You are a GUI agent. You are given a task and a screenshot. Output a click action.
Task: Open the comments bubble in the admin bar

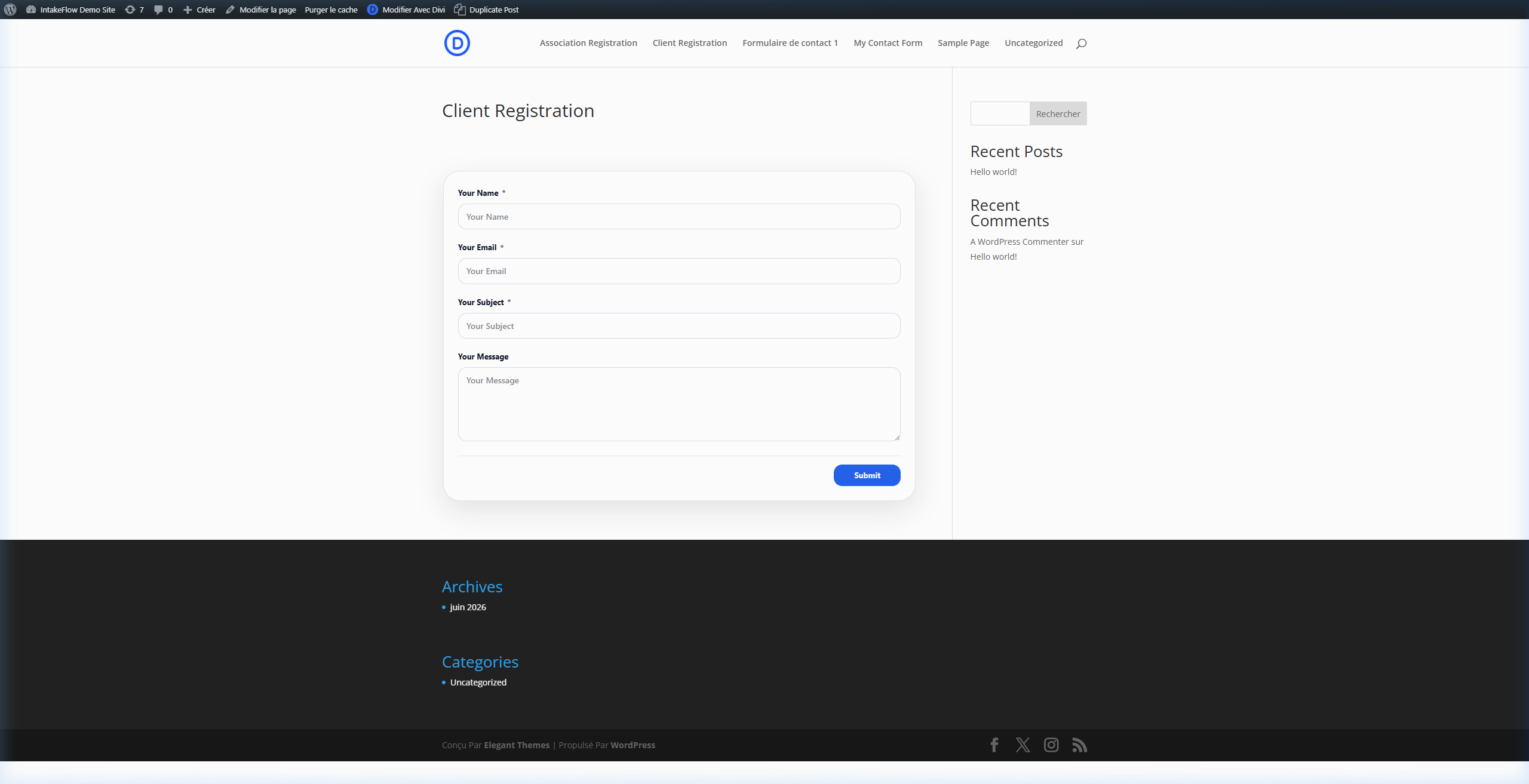coord(163,10)
